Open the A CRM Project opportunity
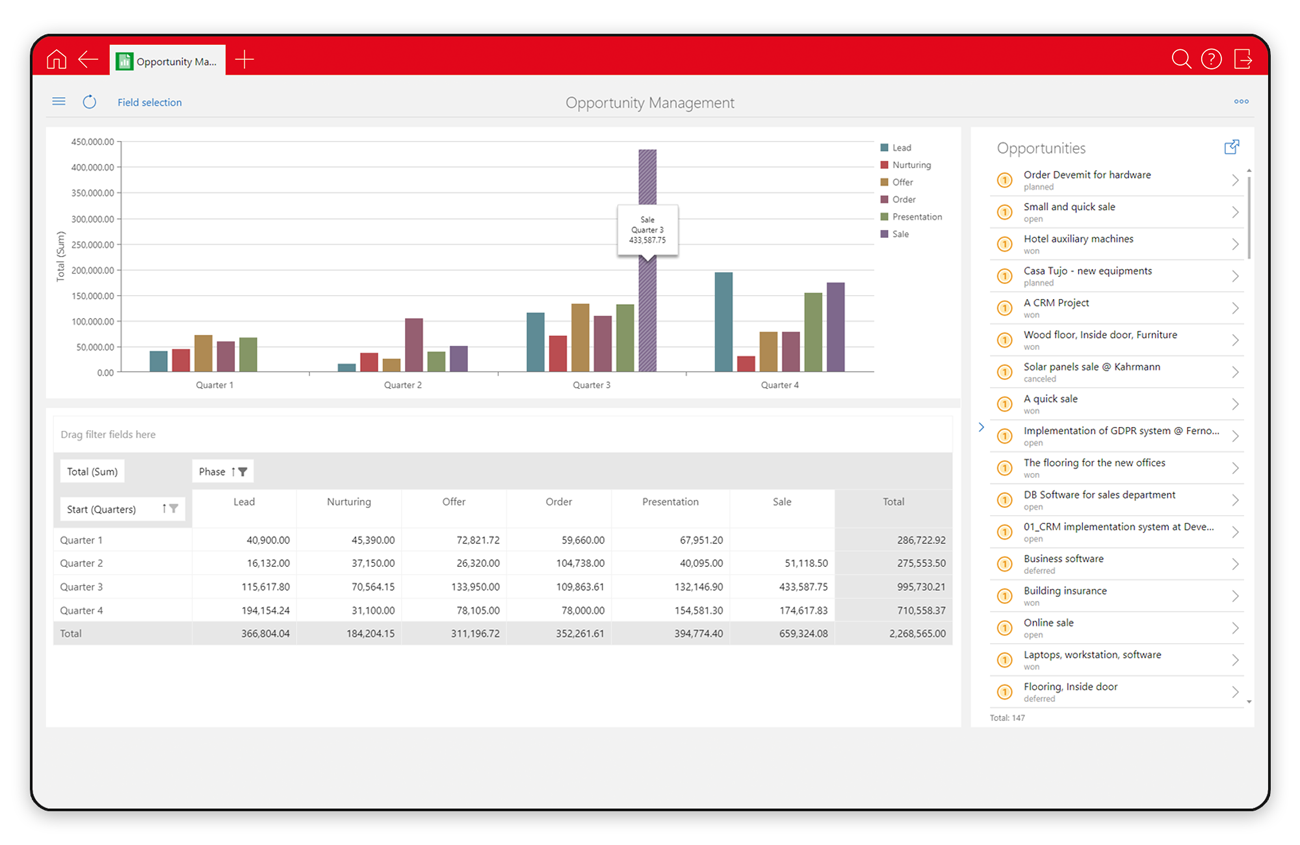 1117,308
